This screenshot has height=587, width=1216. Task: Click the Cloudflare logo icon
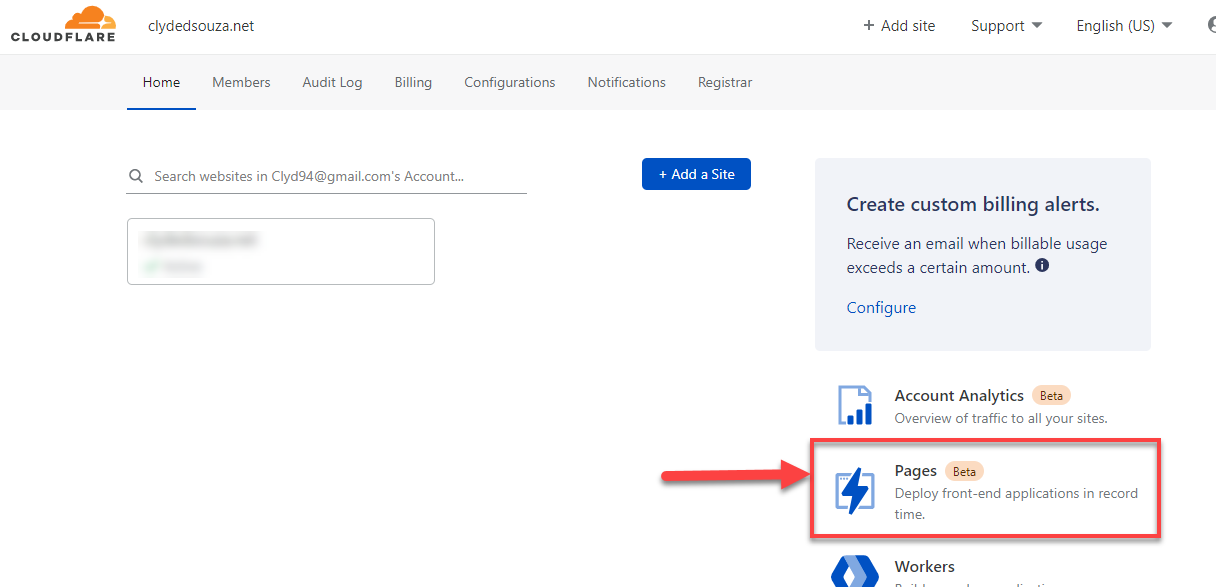point(63,24)
